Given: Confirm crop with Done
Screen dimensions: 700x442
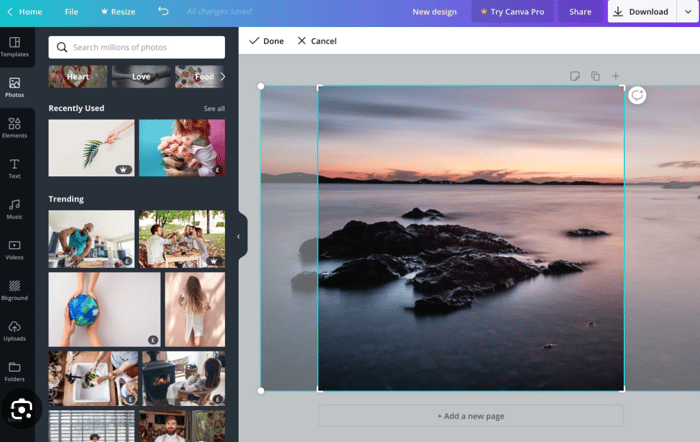Looking at the screenshot, I should pos(267,41).
